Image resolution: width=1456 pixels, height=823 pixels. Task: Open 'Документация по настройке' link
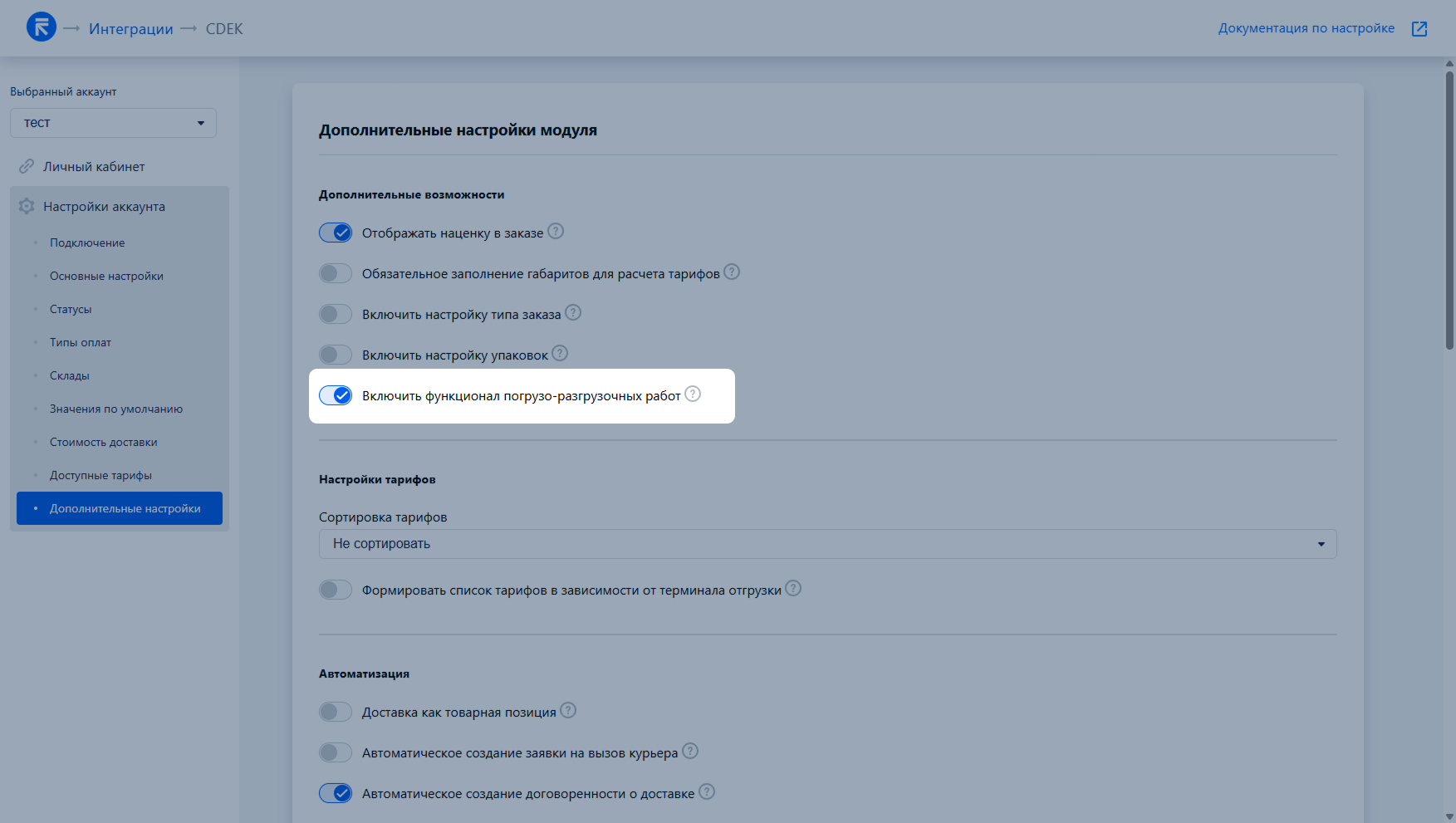[1306, 28]
